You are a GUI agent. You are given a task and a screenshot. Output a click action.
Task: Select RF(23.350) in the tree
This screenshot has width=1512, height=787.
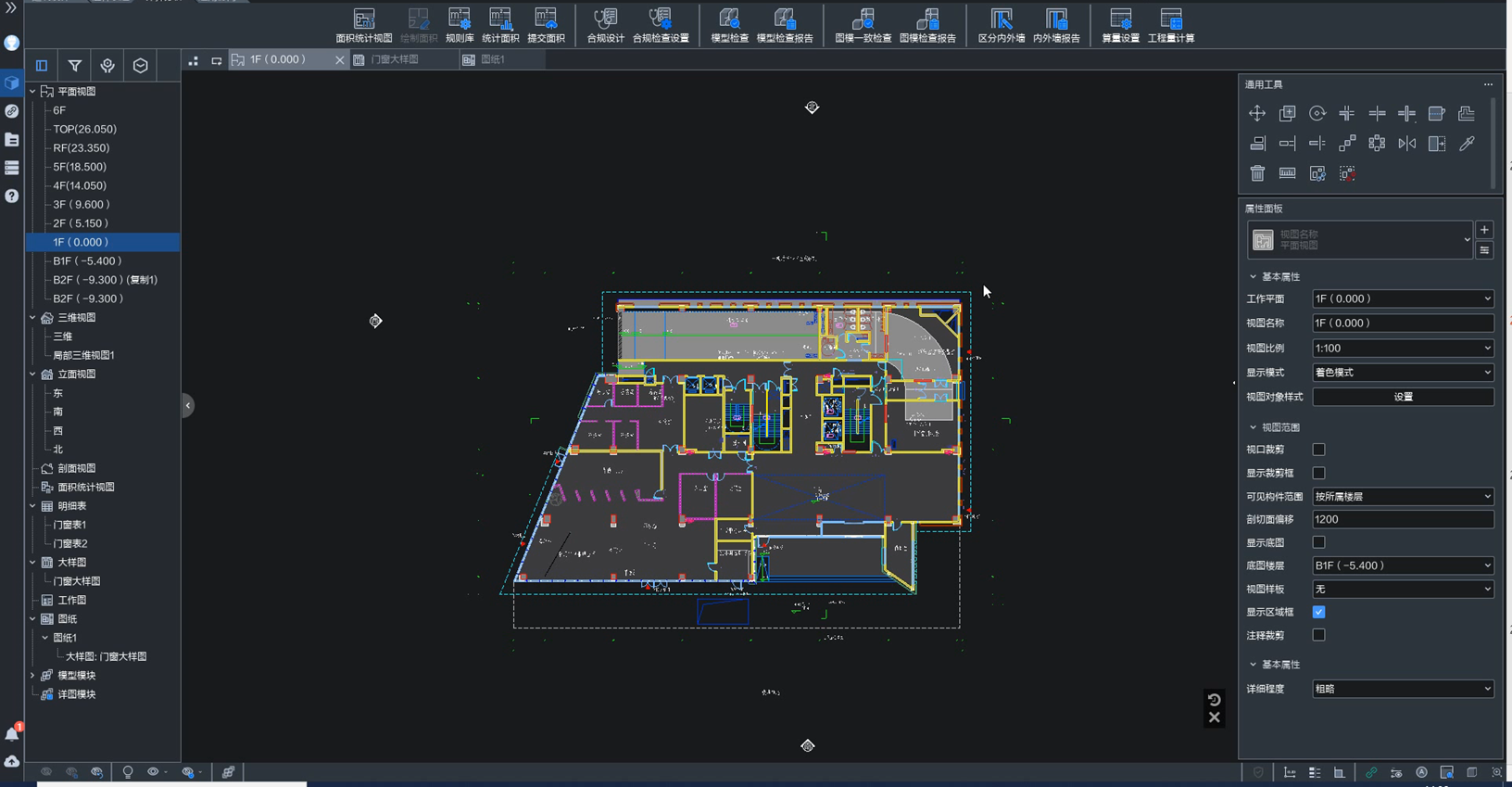tap(81, 147)
